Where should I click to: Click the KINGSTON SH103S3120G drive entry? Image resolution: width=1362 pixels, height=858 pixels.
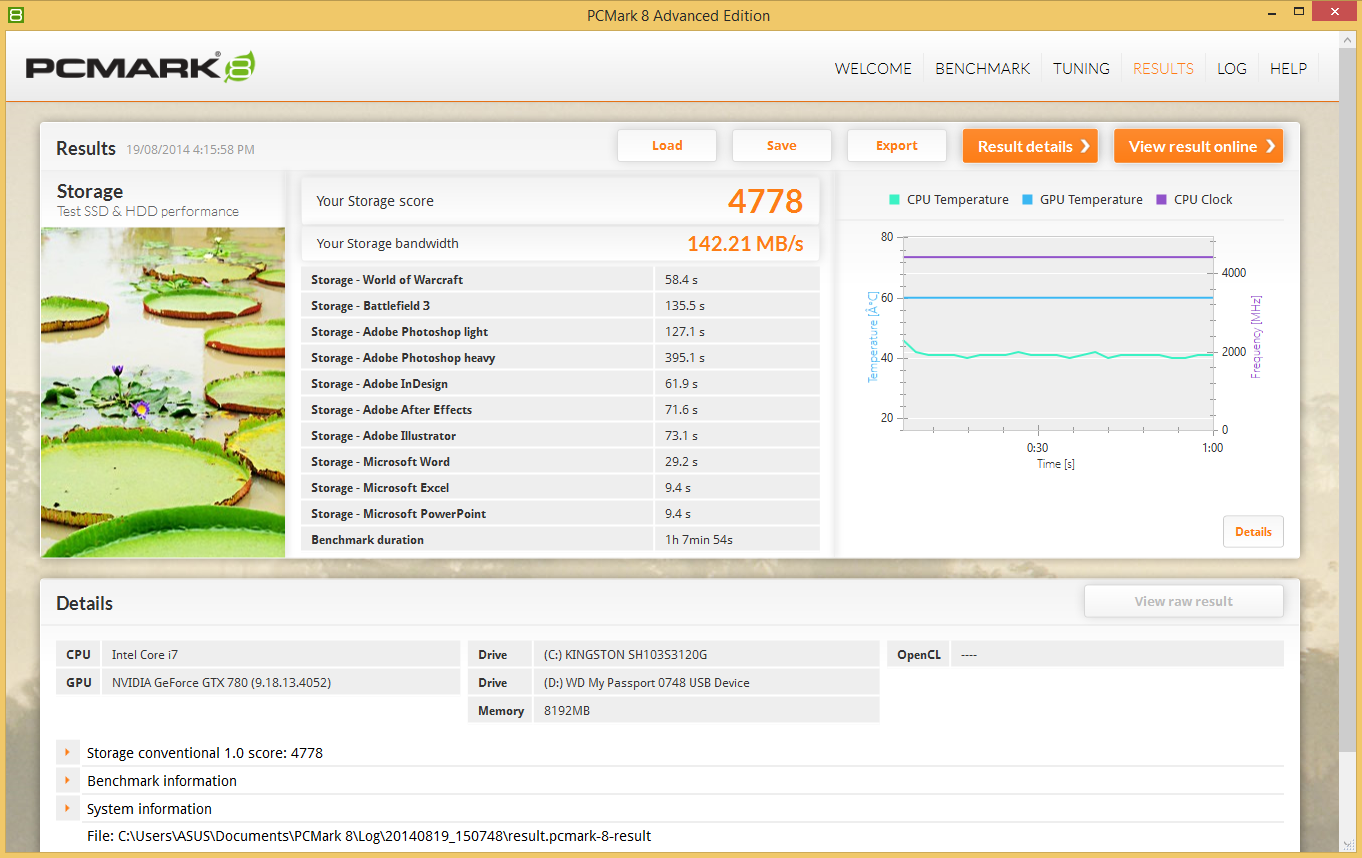coord(625,655)
